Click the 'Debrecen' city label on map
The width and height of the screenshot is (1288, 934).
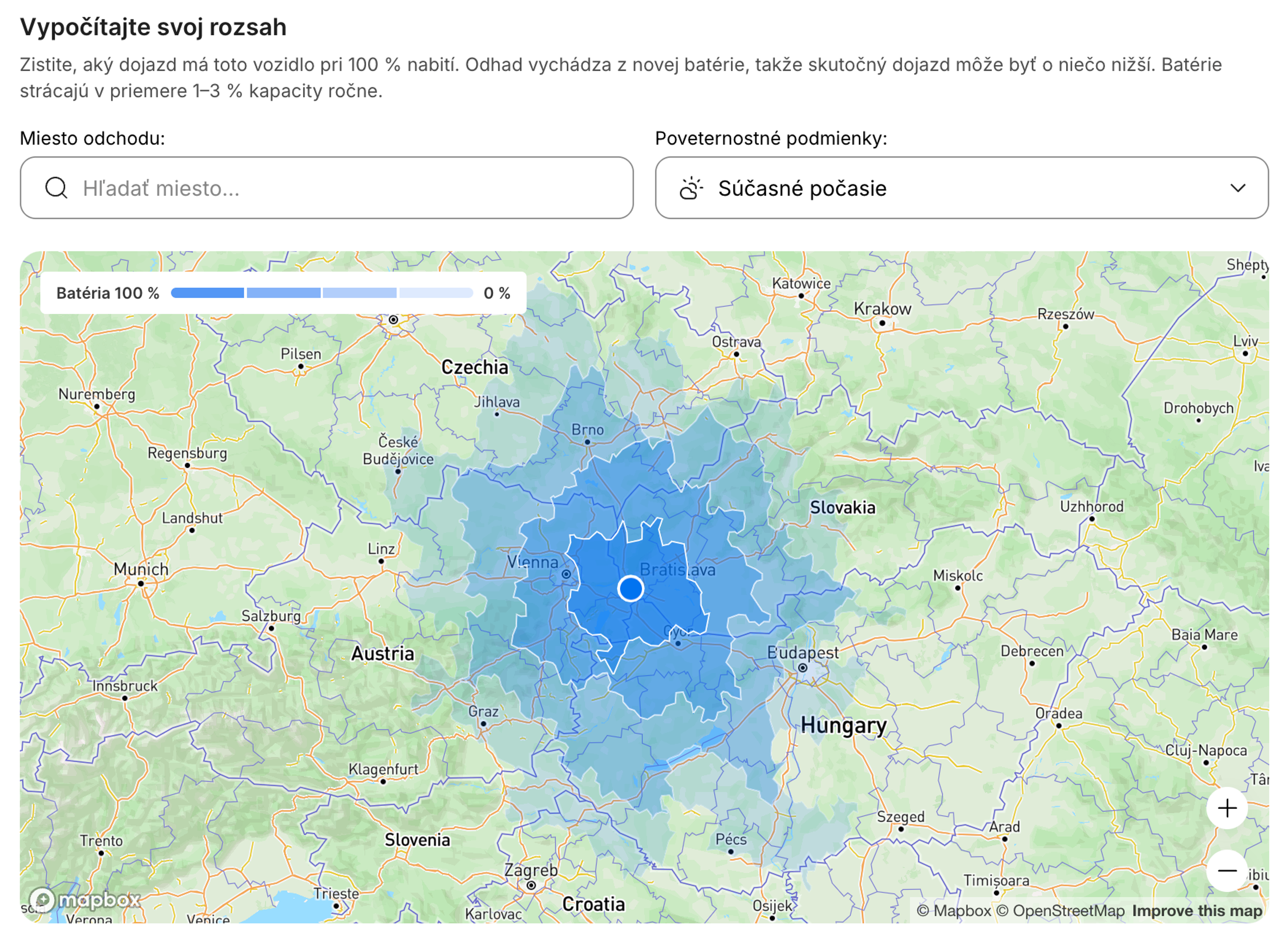pyautogui.click(x=1032, y=651)
